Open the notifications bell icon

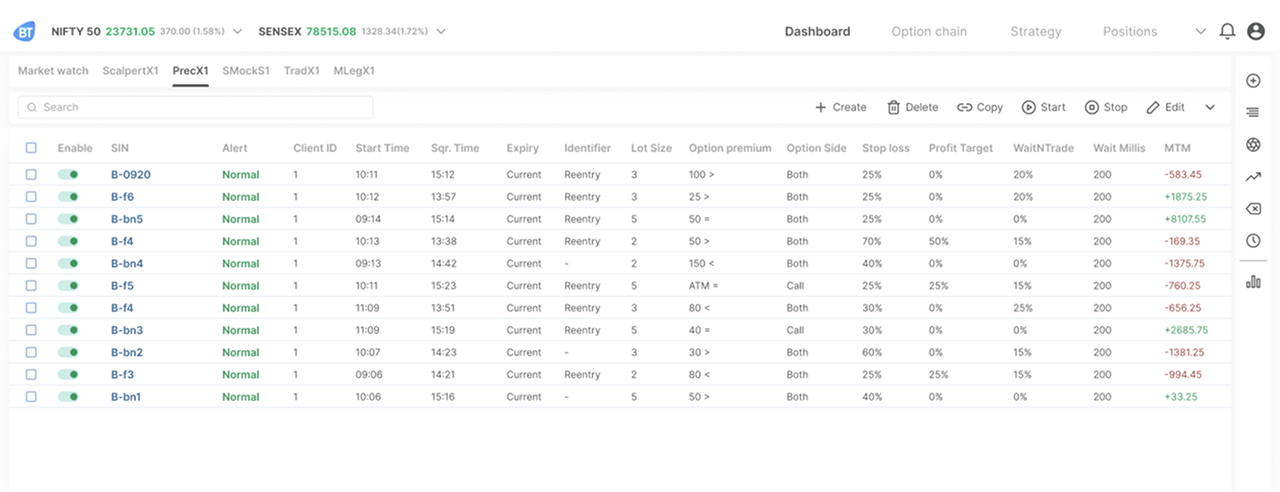coord(1228,32)
